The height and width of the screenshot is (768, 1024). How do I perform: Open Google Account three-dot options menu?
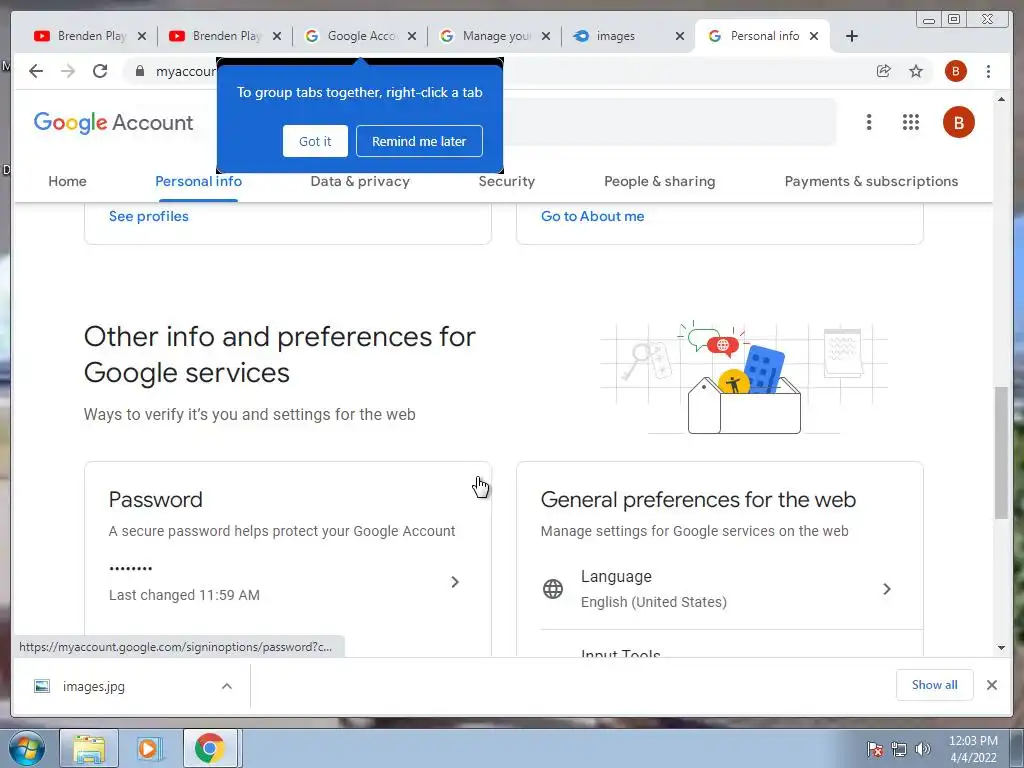pos(869,122)
